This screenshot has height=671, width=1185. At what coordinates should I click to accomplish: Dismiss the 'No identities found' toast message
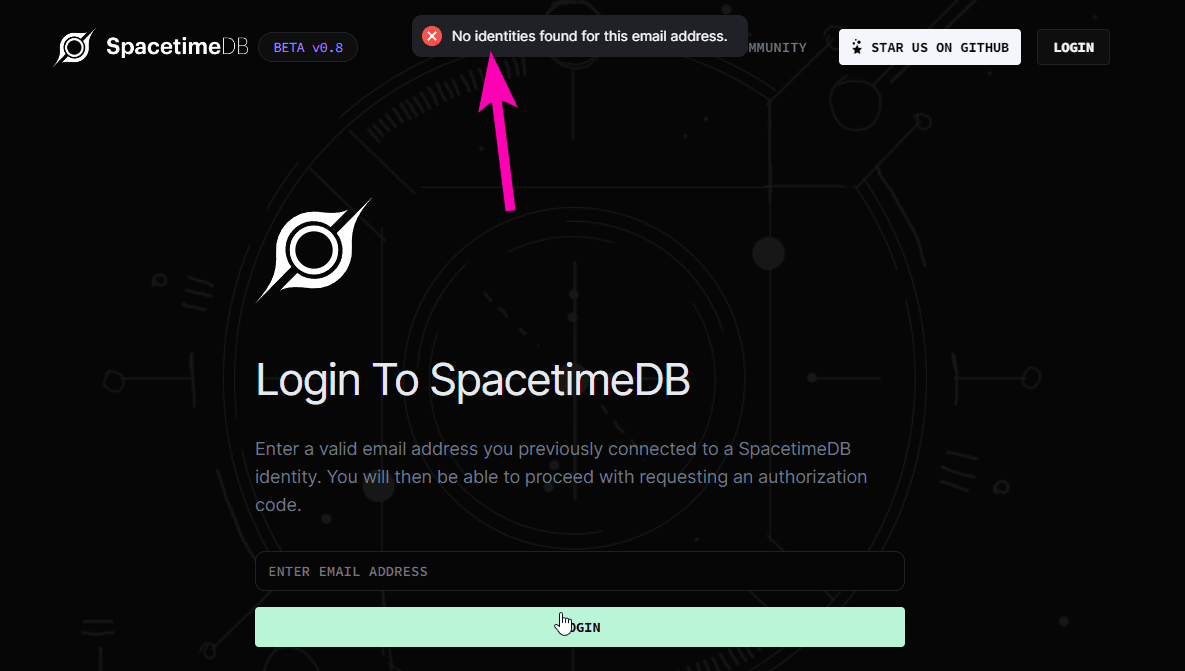click(589, 36)
